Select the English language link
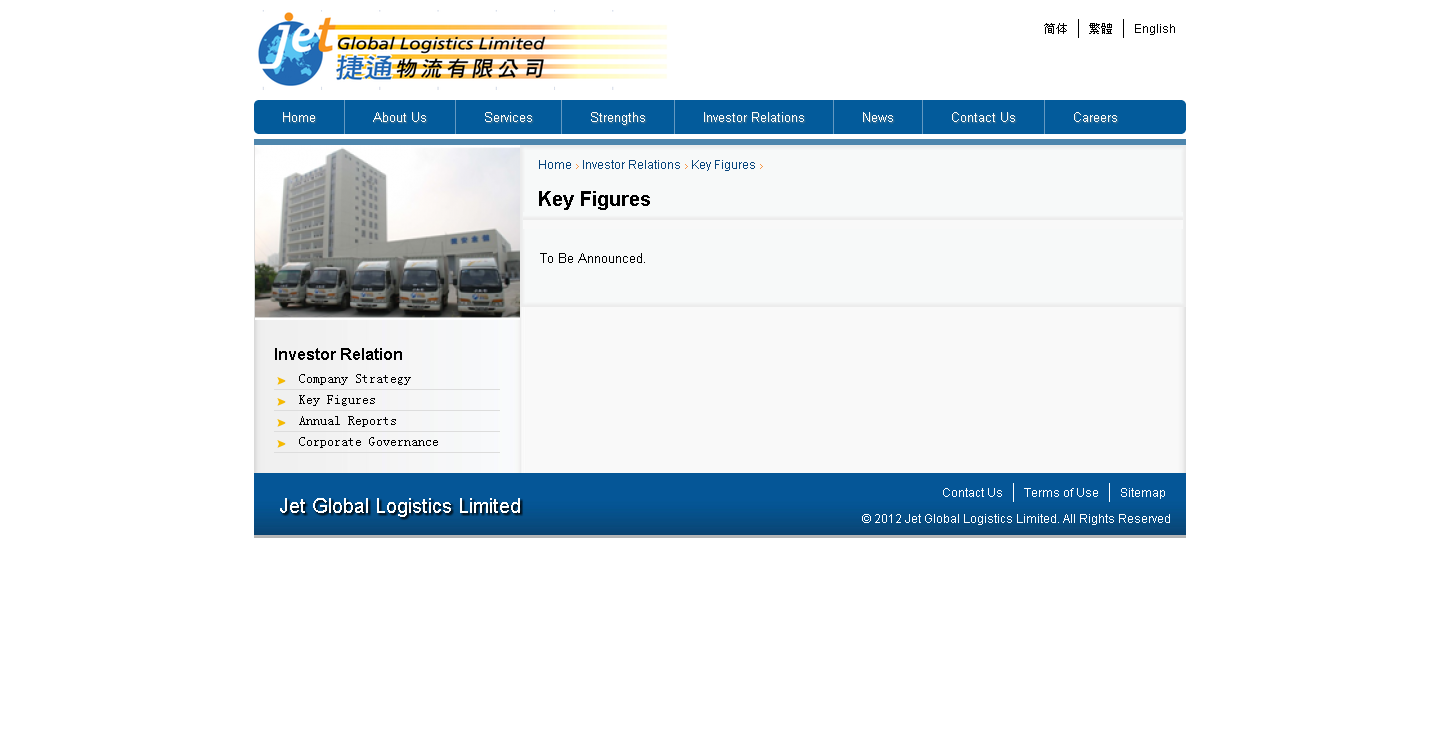The image size is (1440, 747). (1154, 29)
